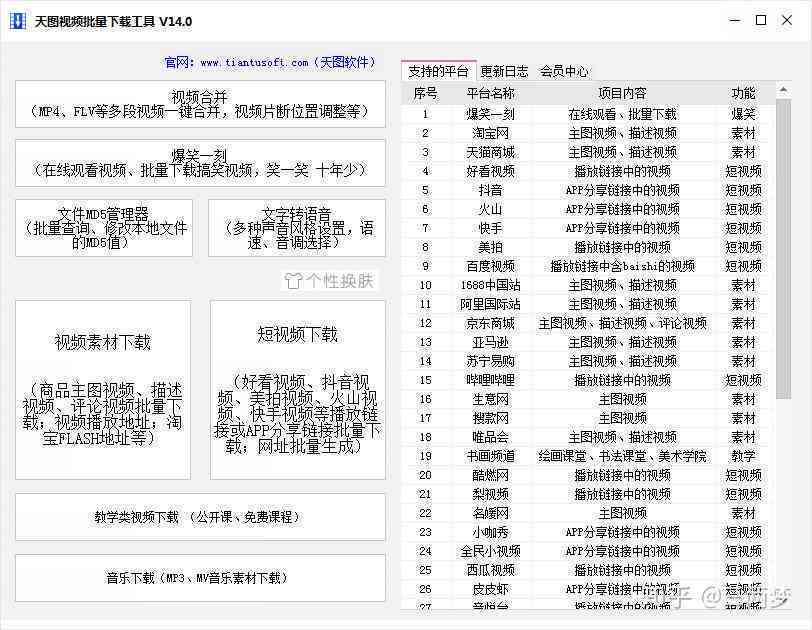Click 播放链接中含baishi的视频 cell
Screen dimensions: 812x630
coord(622,266)
